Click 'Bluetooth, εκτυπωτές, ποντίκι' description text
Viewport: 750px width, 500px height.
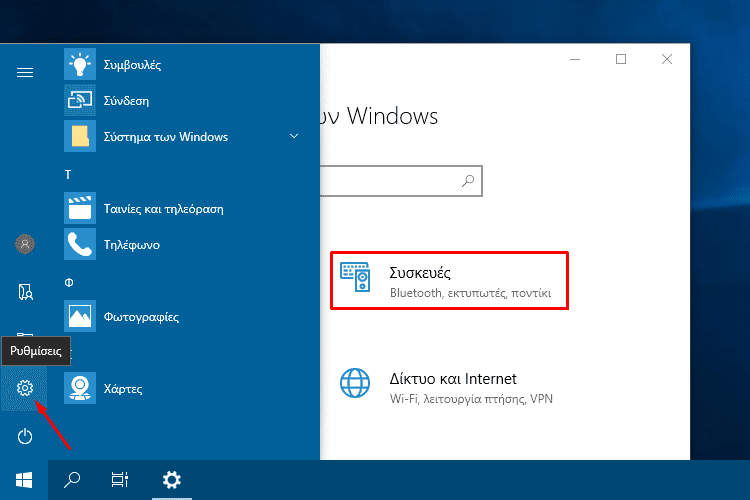(x=470, y=293)
